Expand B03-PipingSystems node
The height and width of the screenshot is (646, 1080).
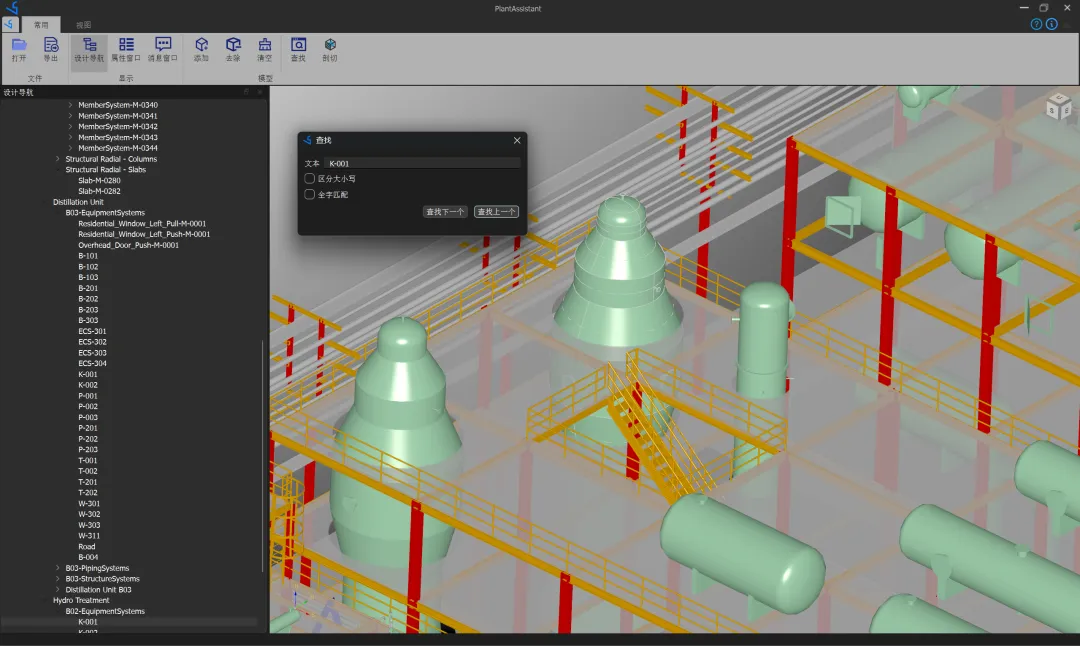(x=58, y=568)
